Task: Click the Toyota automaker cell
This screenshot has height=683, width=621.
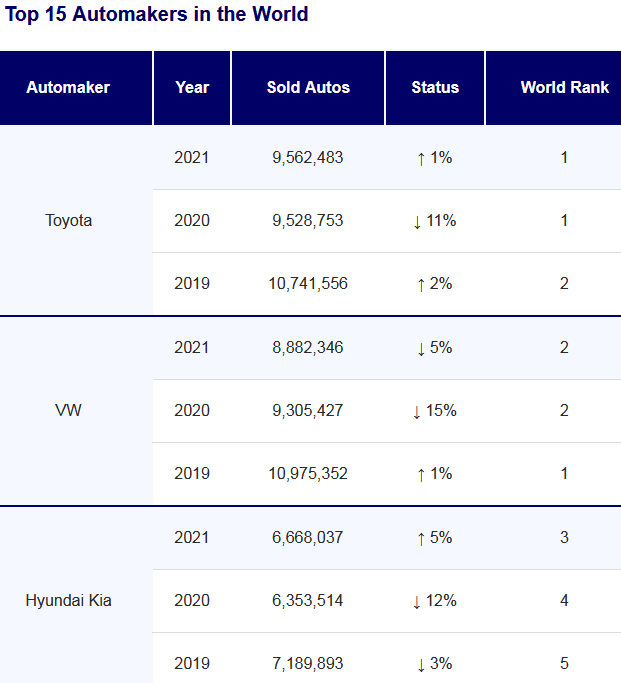Action: [69, 220]
